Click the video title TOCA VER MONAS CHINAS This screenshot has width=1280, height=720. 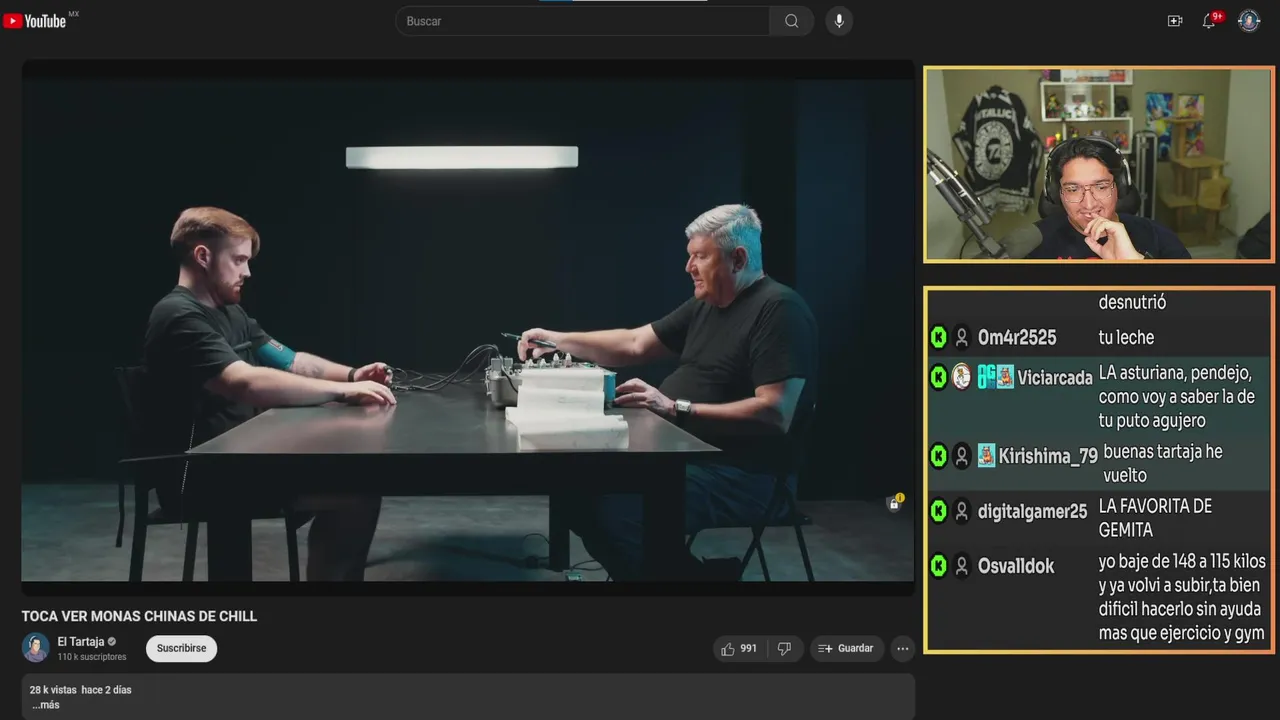tap(139, 616)
